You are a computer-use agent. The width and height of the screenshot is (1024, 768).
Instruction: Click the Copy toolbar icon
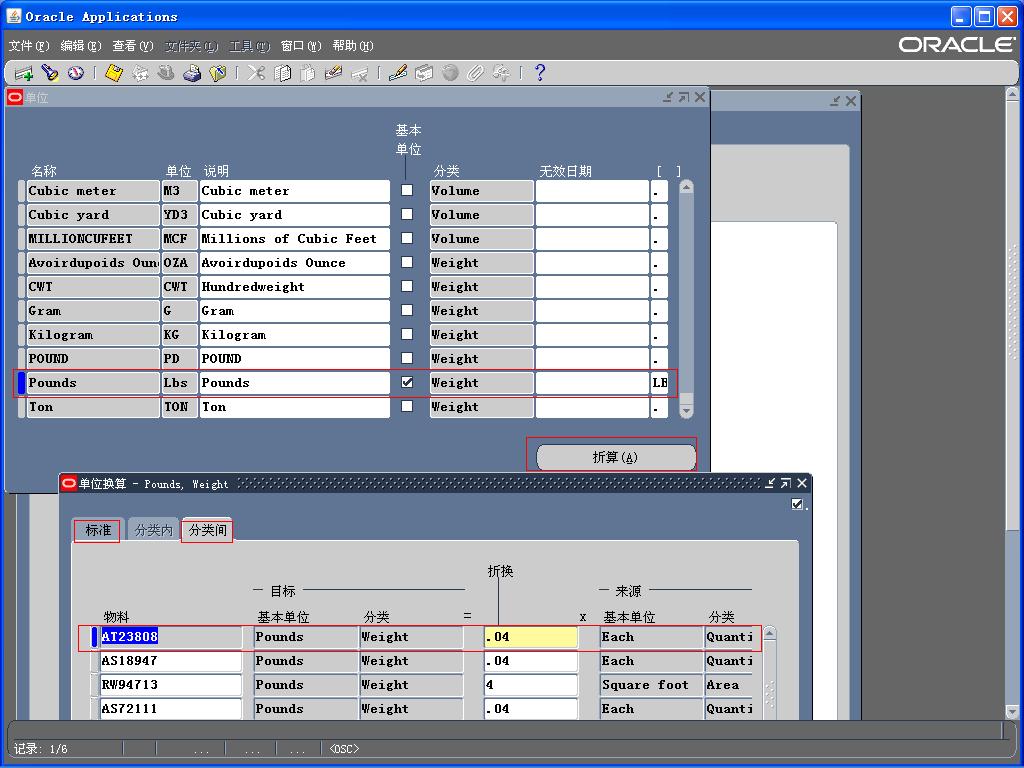click(x=282, y=73)
